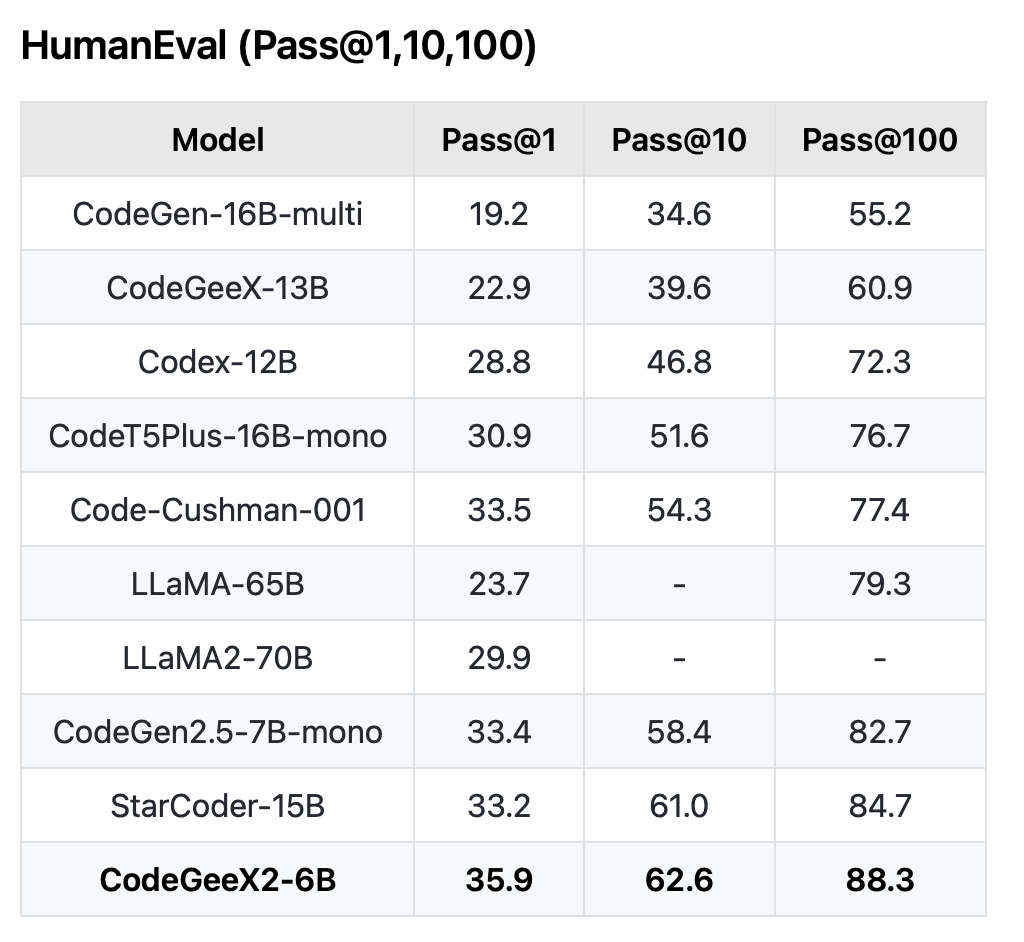Select the CodeGen2.5-7B-mono model name
The height and width of the screenshot is (942, 1024).
click(x=218, y=732)
